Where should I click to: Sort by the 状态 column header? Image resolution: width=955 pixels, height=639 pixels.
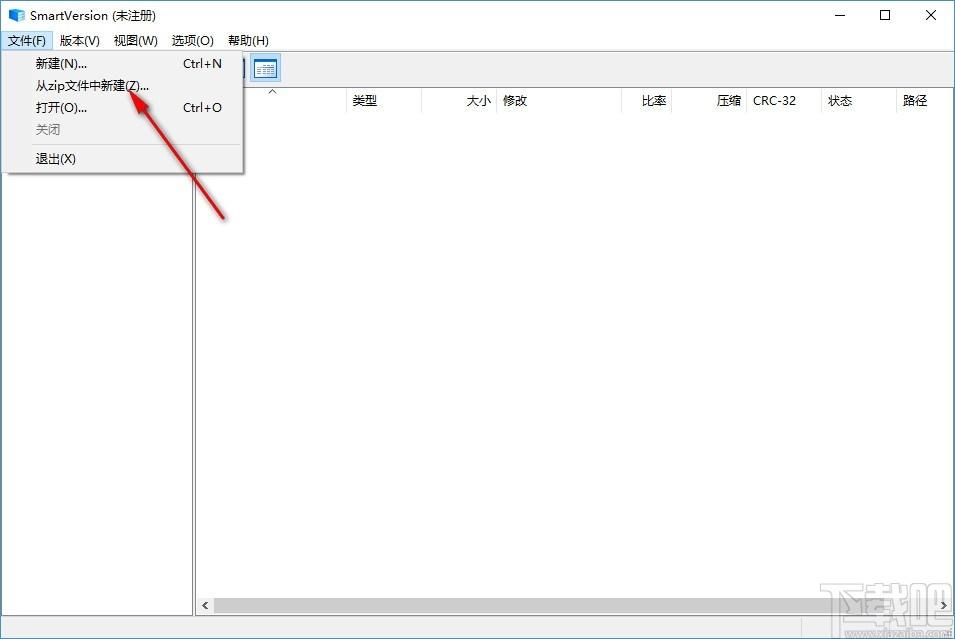pyautogui.click(x=859, y=101)
